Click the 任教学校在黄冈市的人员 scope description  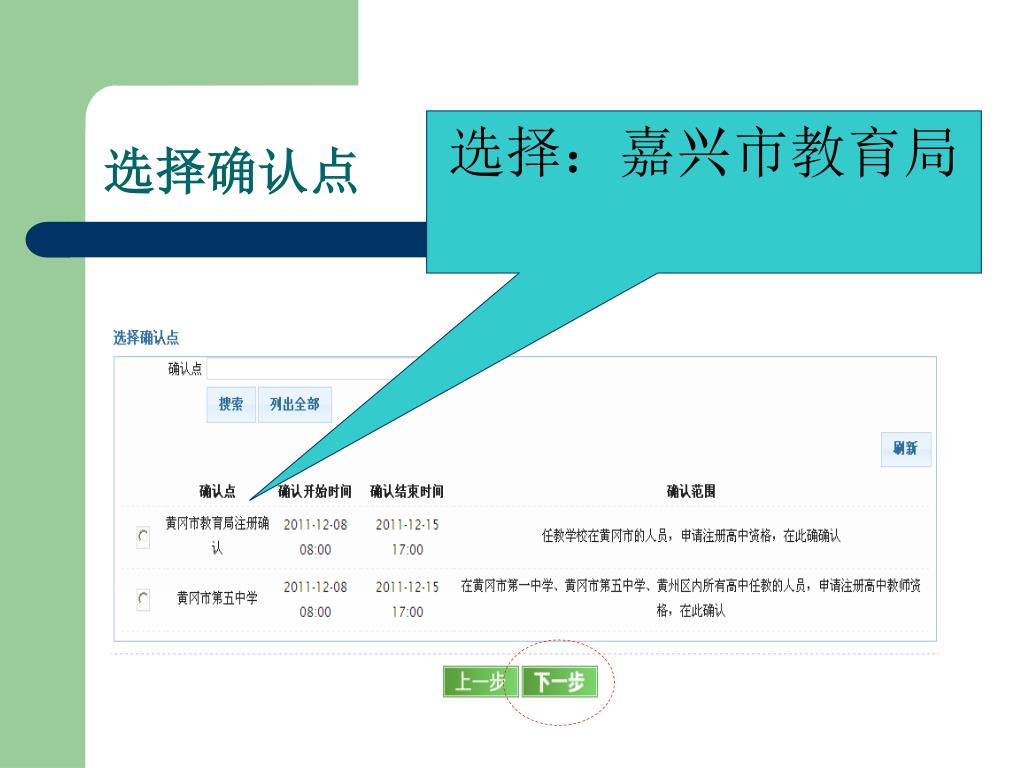coord(691,536)
